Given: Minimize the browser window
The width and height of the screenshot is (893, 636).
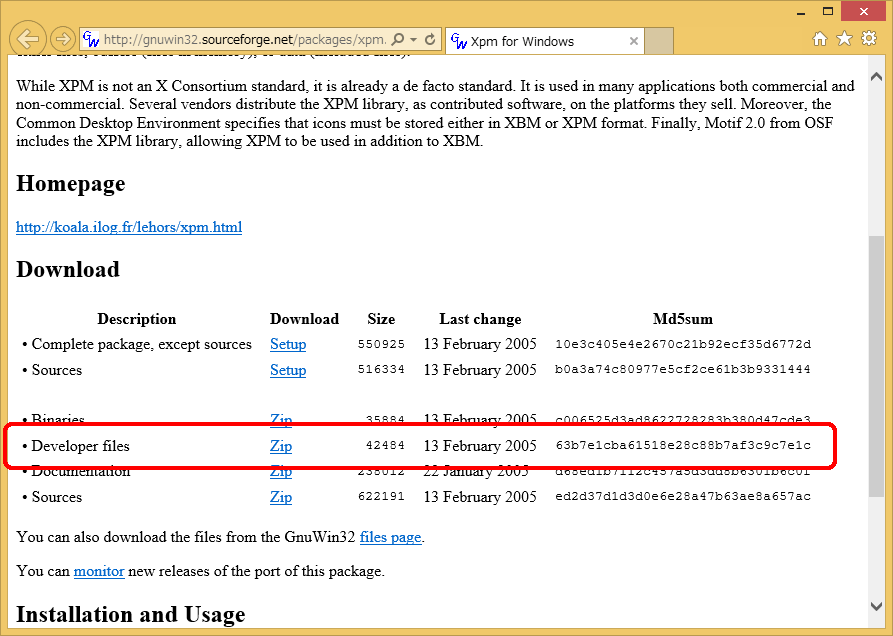Looking at the screenshot, I should pyautogui.click(x=801, y=12).
